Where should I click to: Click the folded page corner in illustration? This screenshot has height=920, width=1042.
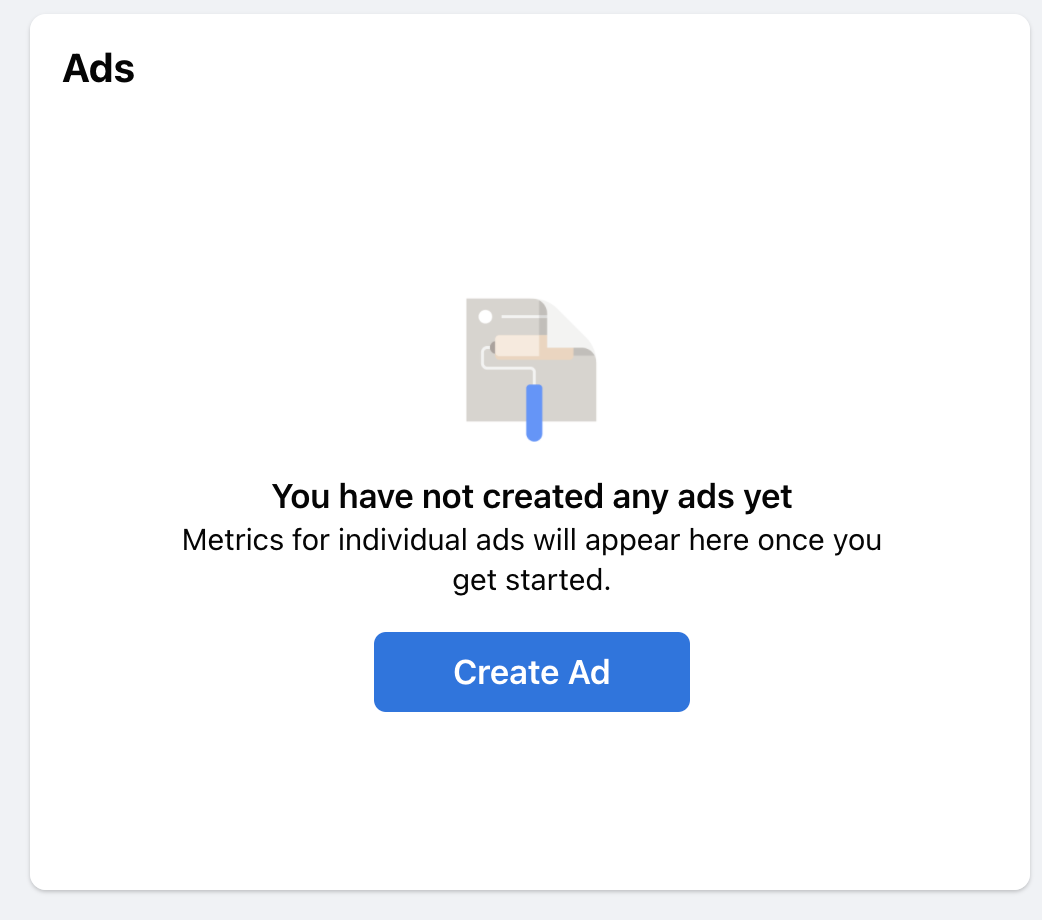pyautogui.click(x=570, y=324)
